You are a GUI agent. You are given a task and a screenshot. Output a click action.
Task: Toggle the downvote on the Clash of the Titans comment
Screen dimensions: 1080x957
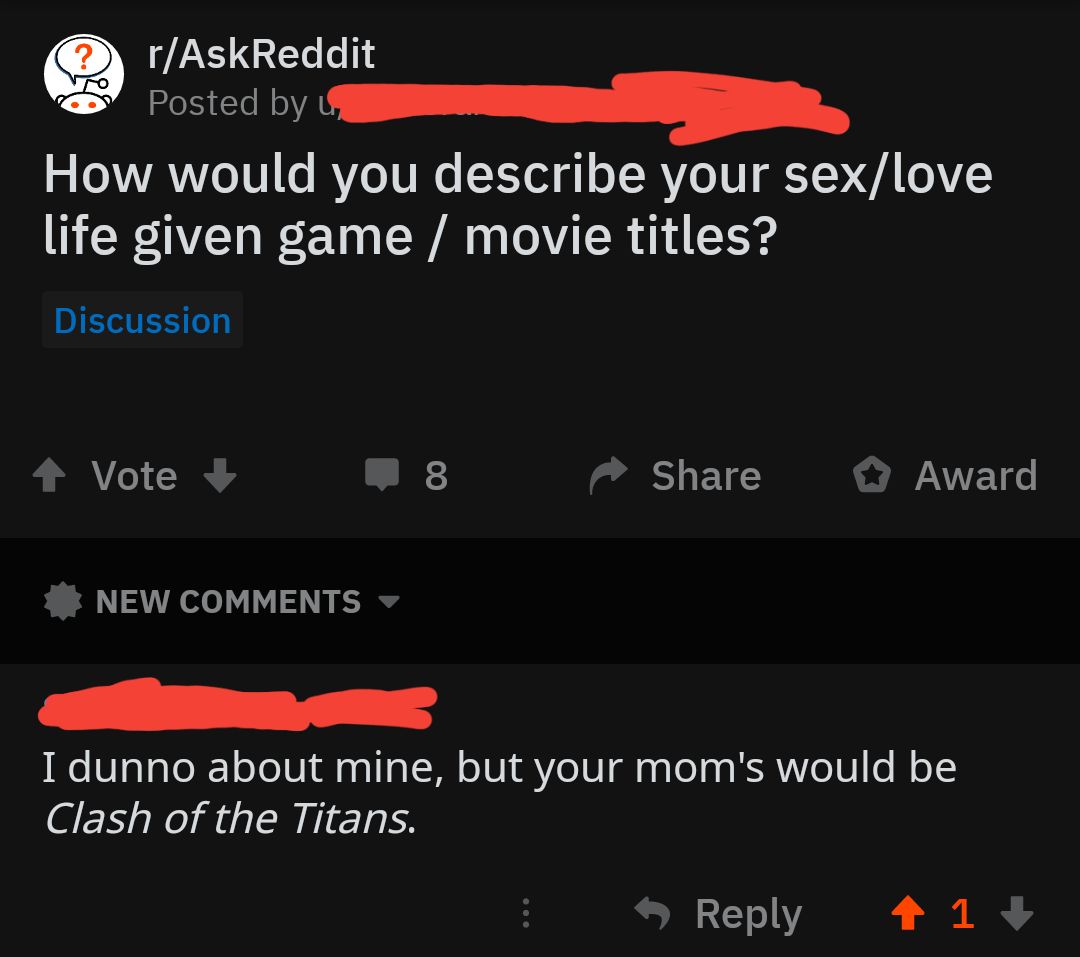pos(1016,913)
